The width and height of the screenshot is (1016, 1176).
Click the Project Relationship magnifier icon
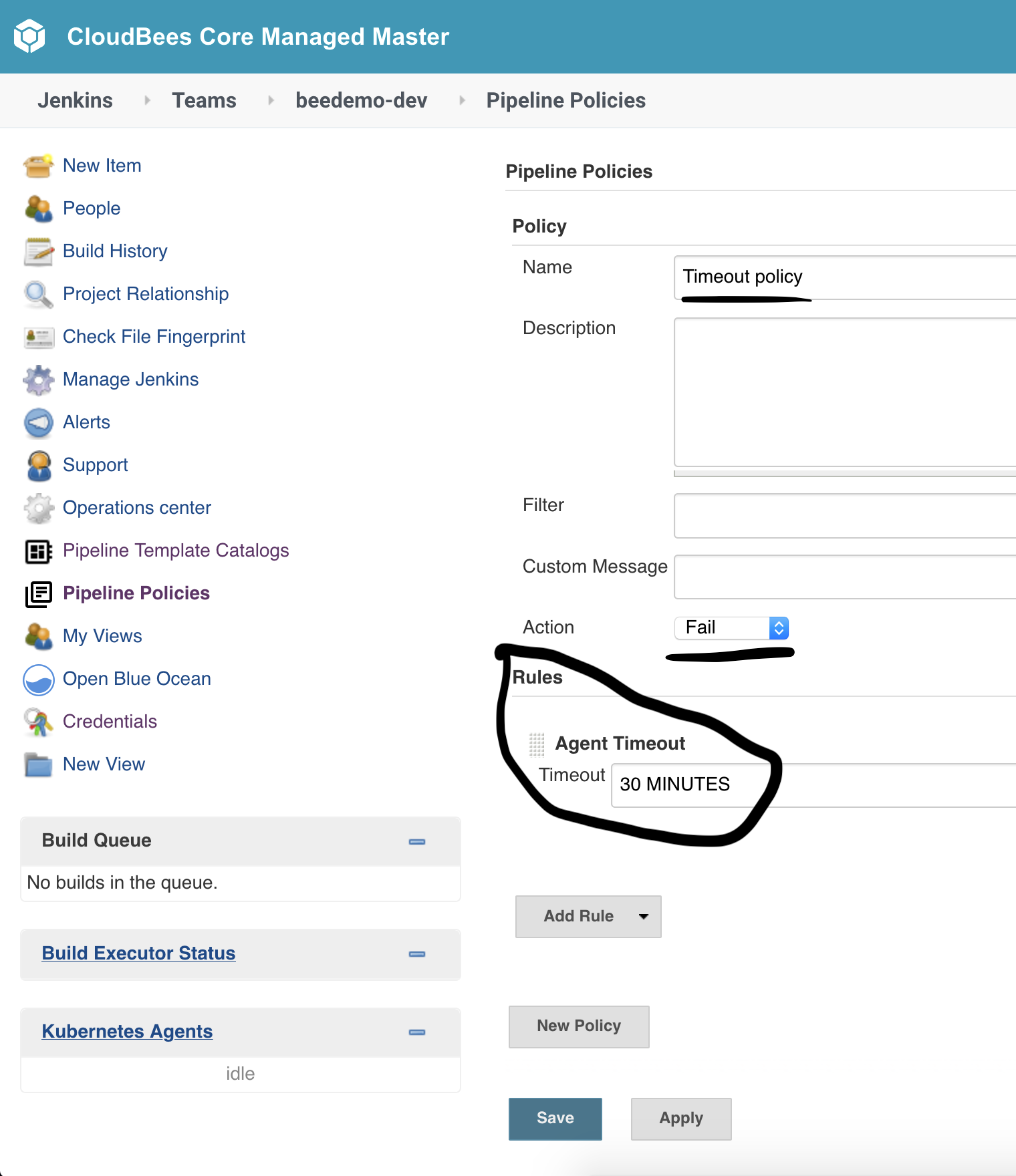click(38, 294)
